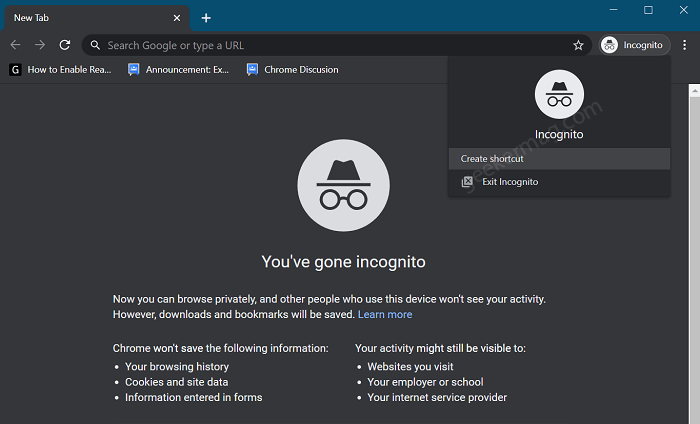Click the Exit Incognito window icon
The height and width of the screenshot is (424, 700).
pos(467,182)
